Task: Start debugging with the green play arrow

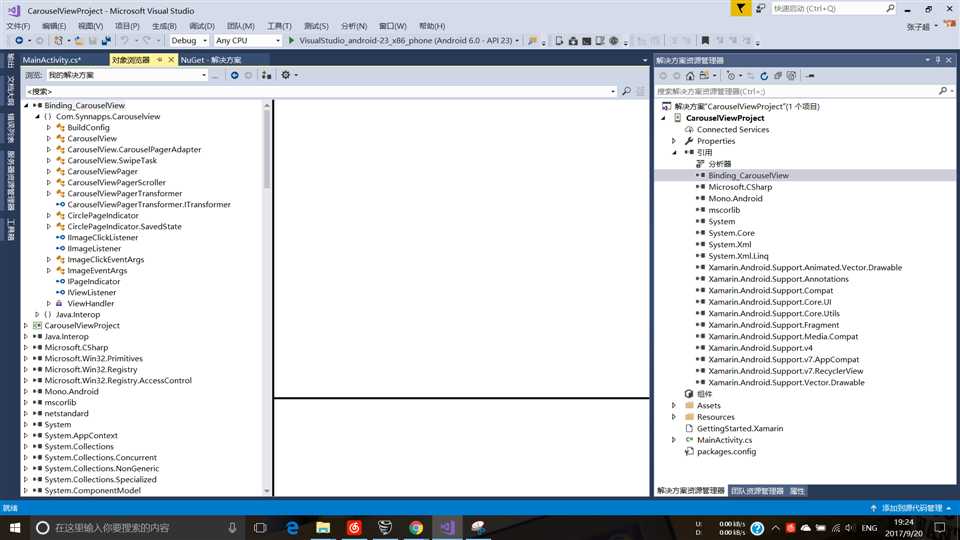Action: tap(291, 40)
